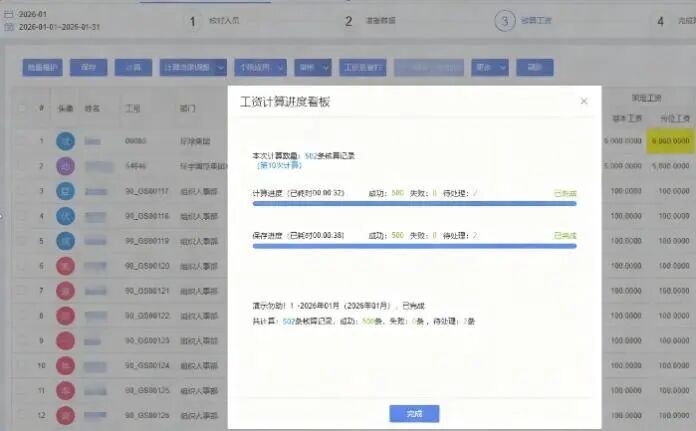Click employee number 90_GS00120
This screenshot has height=431, width=696.
pyautogui.click(x=147, y=266)
